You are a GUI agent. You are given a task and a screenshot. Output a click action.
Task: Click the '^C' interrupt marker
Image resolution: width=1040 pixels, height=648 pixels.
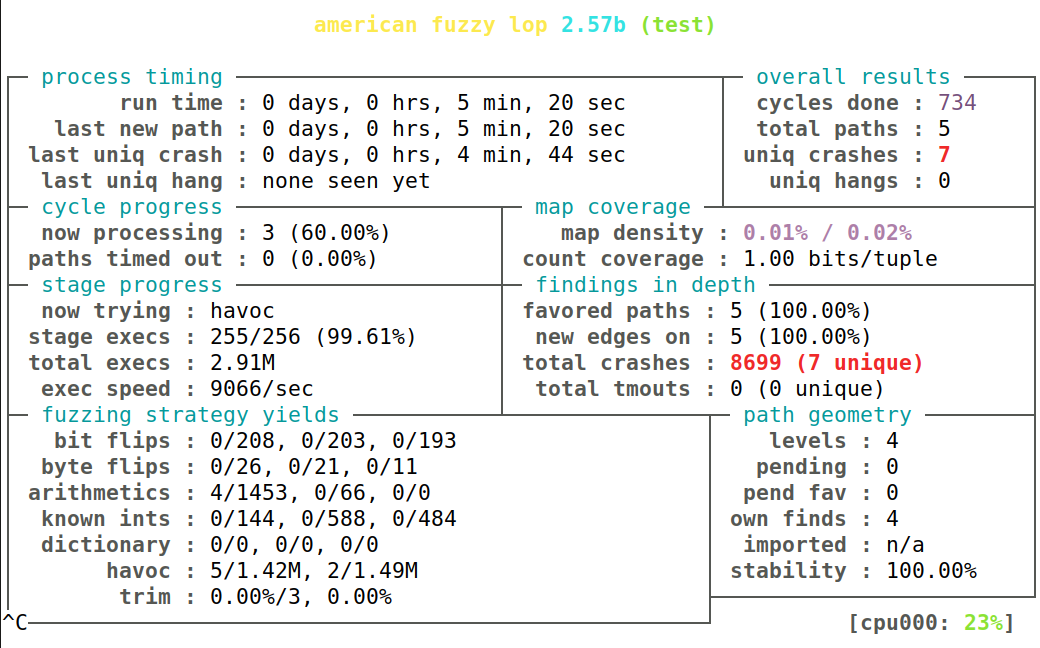pyautogui.click(x=15, y=623)
